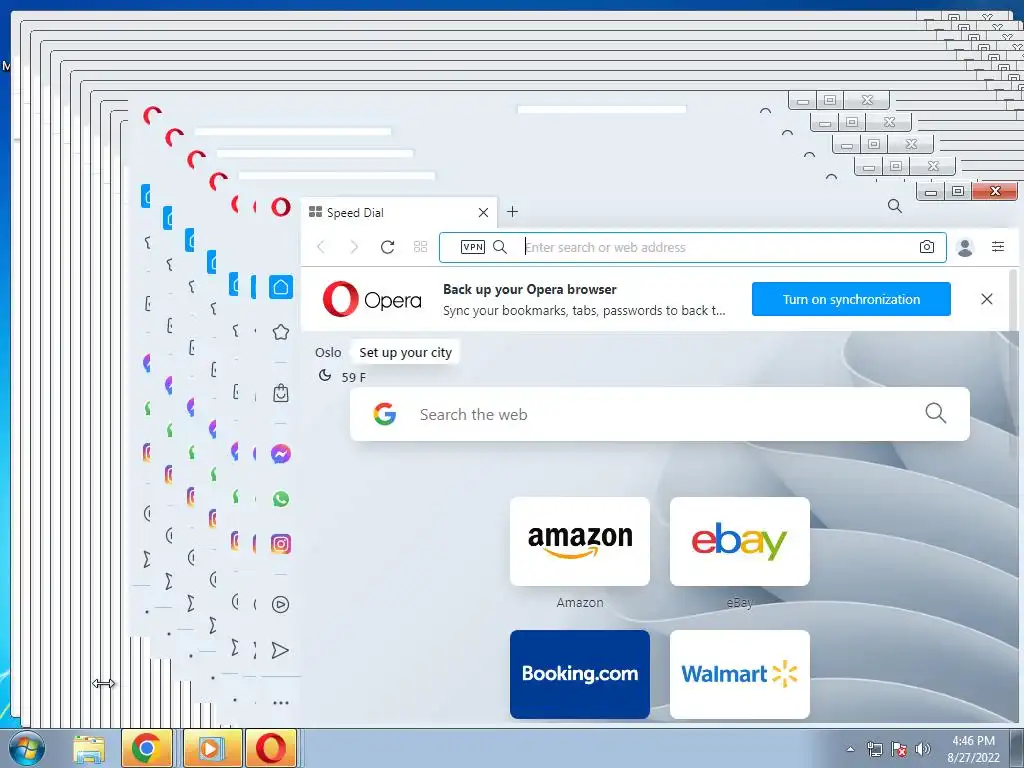
Task: Open the network tray icon
Action: pyautogui.click(x=874, y=749)
